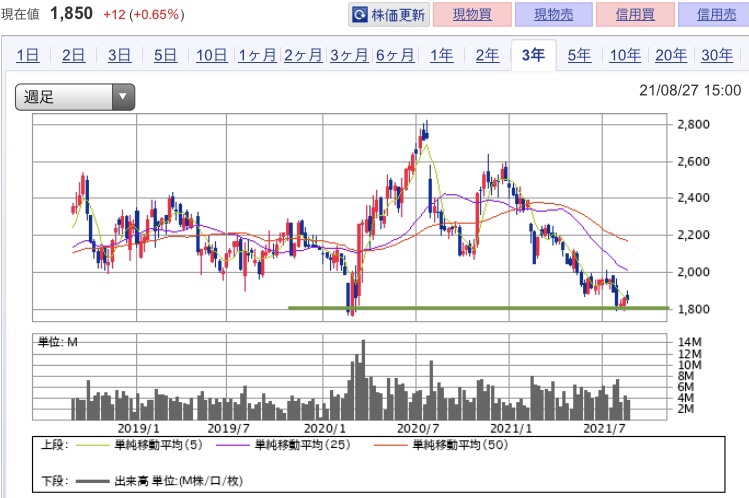Click the 株価更新 refresh icon
Viewport: 749px width, 498px height.
pyautogui.click(x=360, y=15)
